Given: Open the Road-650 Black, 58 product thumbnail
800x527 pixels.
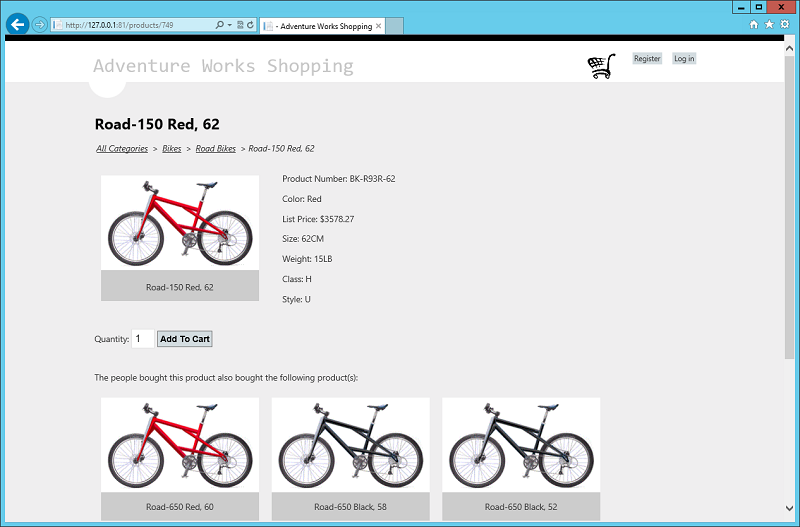Looking at the screenshot, I should 351,445.
